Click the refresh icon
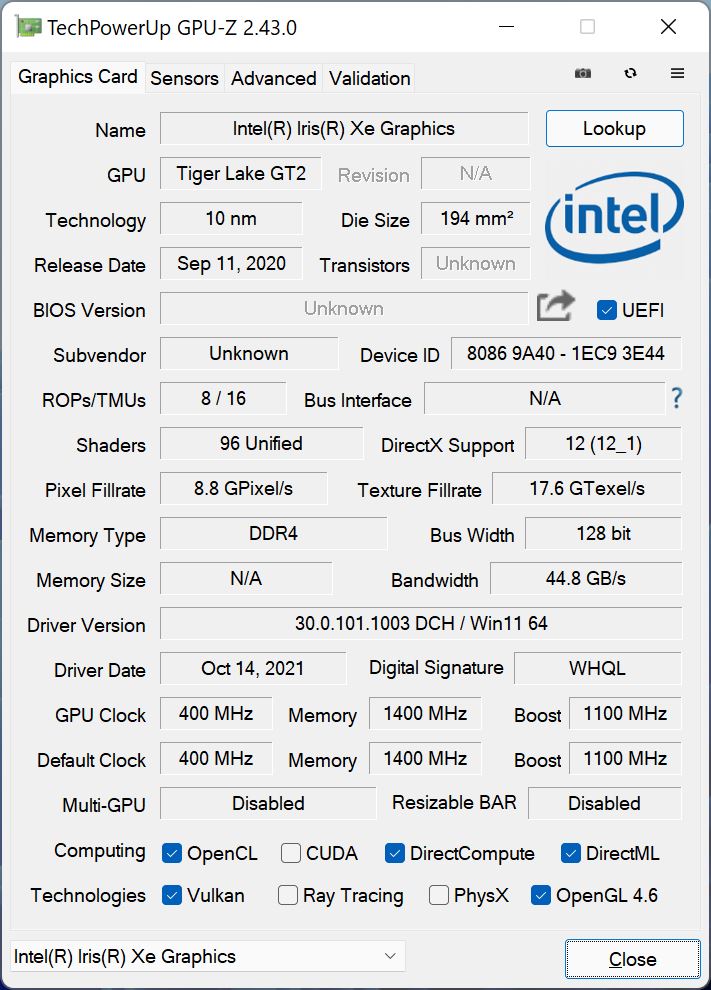This screenshot has width=711, height=990. (x=630, y=74)
